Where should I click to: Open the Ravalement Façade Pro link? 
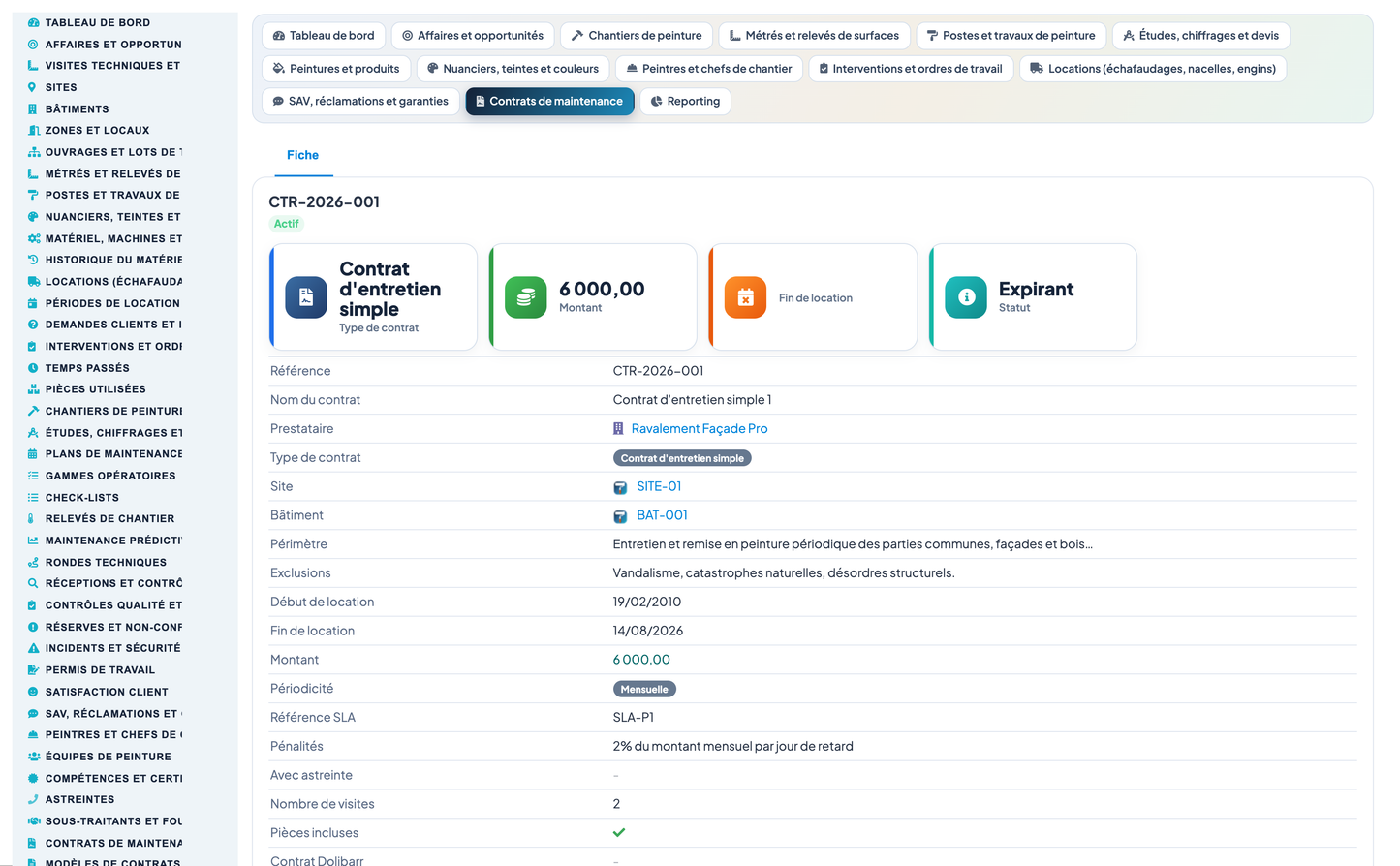[700, 428]
